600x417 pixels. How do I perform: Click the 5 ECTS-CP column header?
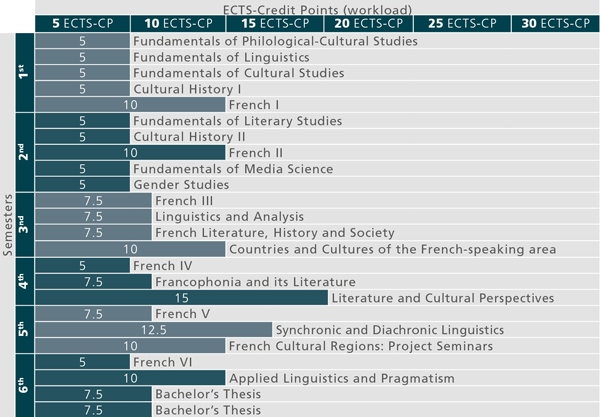click(83, 22)
